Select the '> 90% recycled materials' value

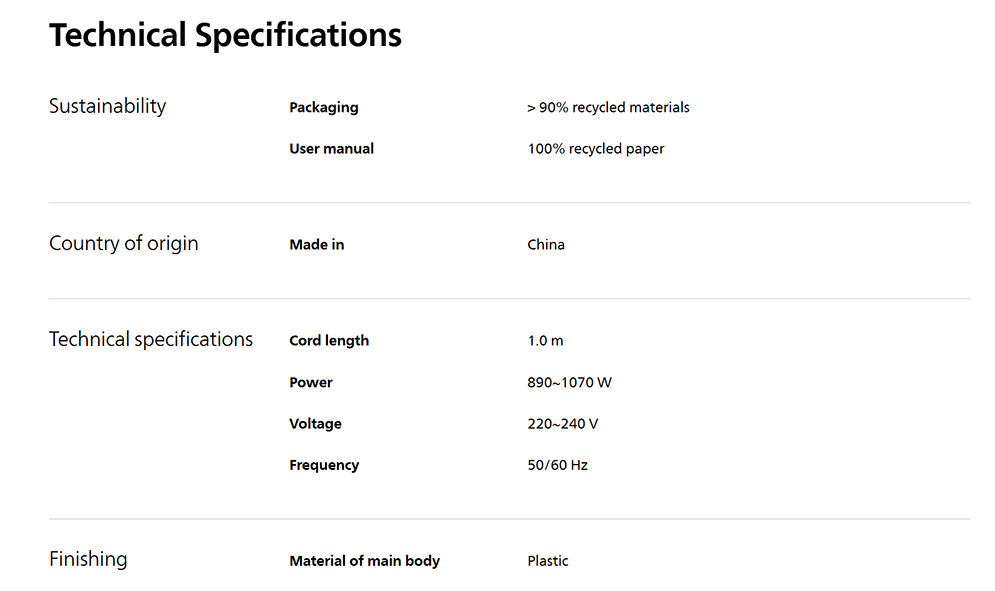coord(608,107)
